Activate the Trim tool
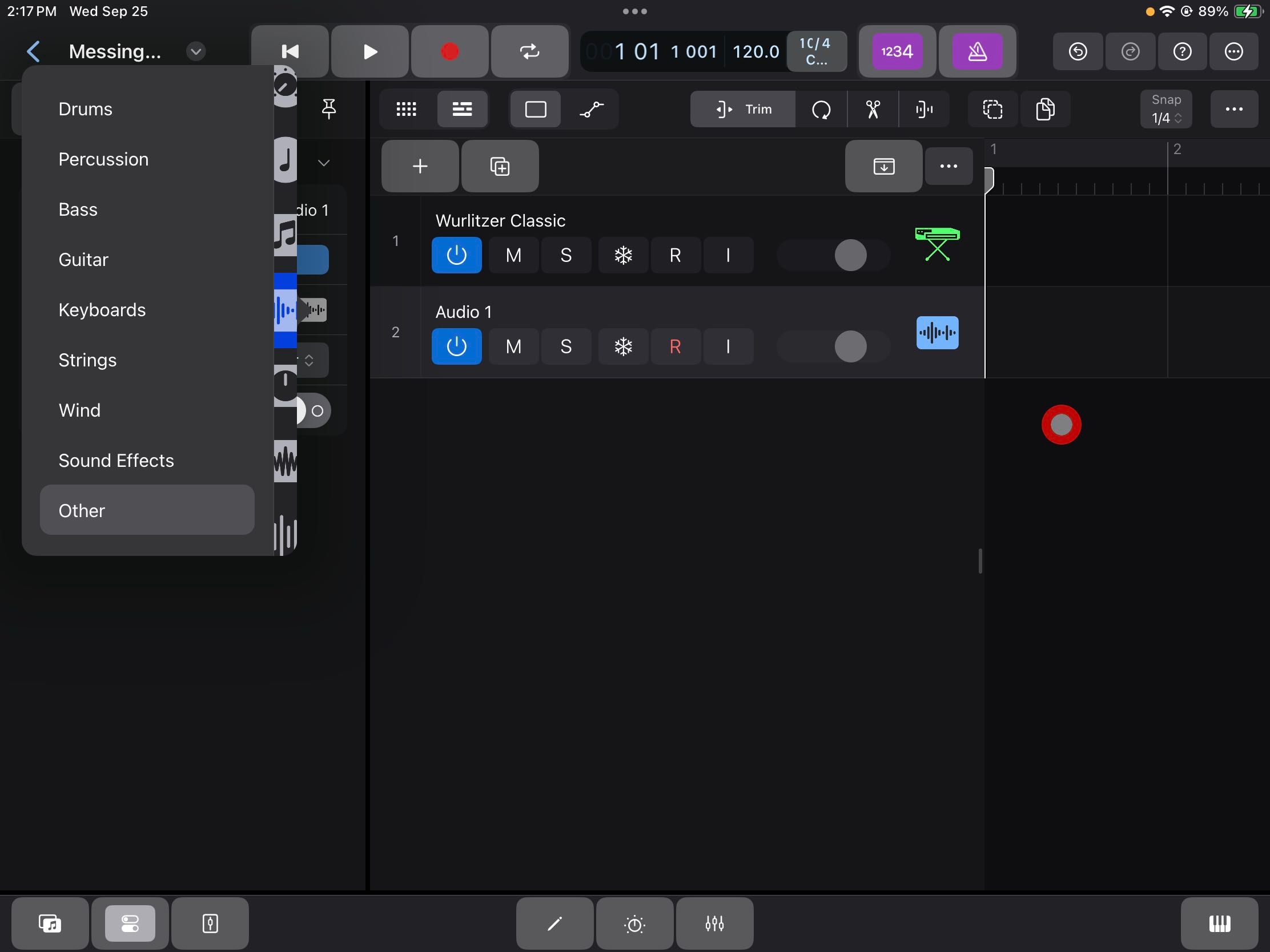This screenshot has height=952, width=1270. pyautogui.click(x=742, y=109)
